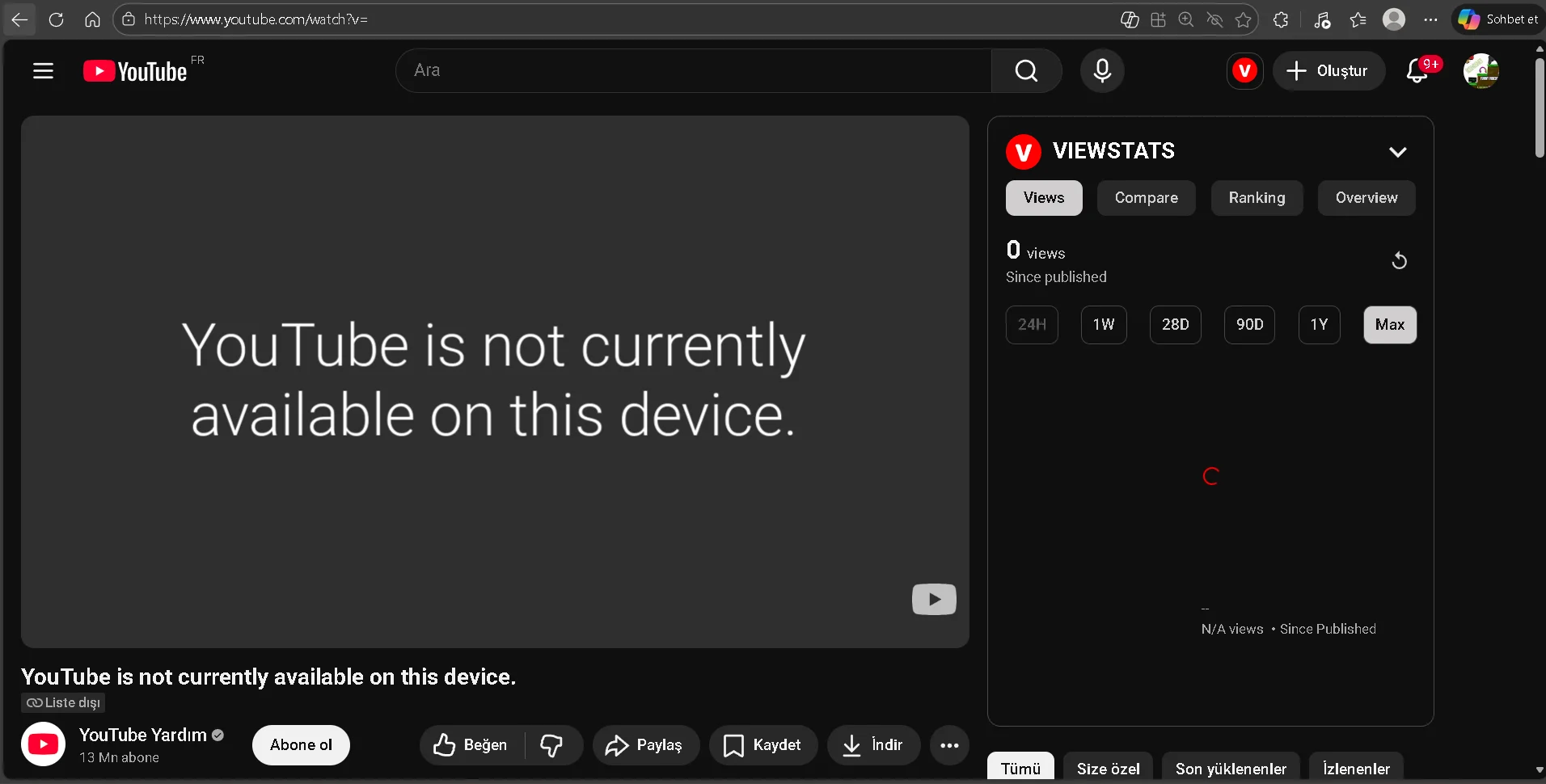Collapse the VIEWSTATS panel chevron
The width and height of the screenshot is (1546, 784).
1397,152
